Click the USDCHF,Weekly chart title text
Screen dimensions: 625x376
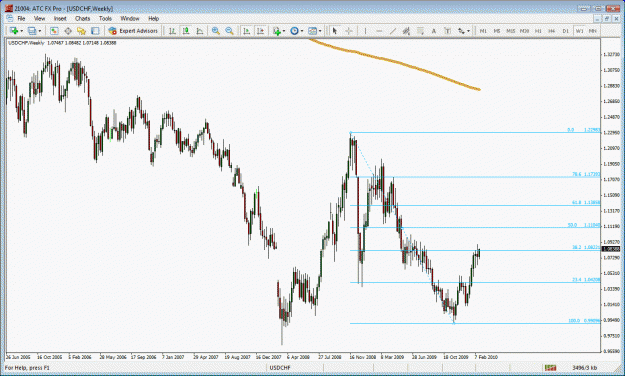click(x=27, y=43)
